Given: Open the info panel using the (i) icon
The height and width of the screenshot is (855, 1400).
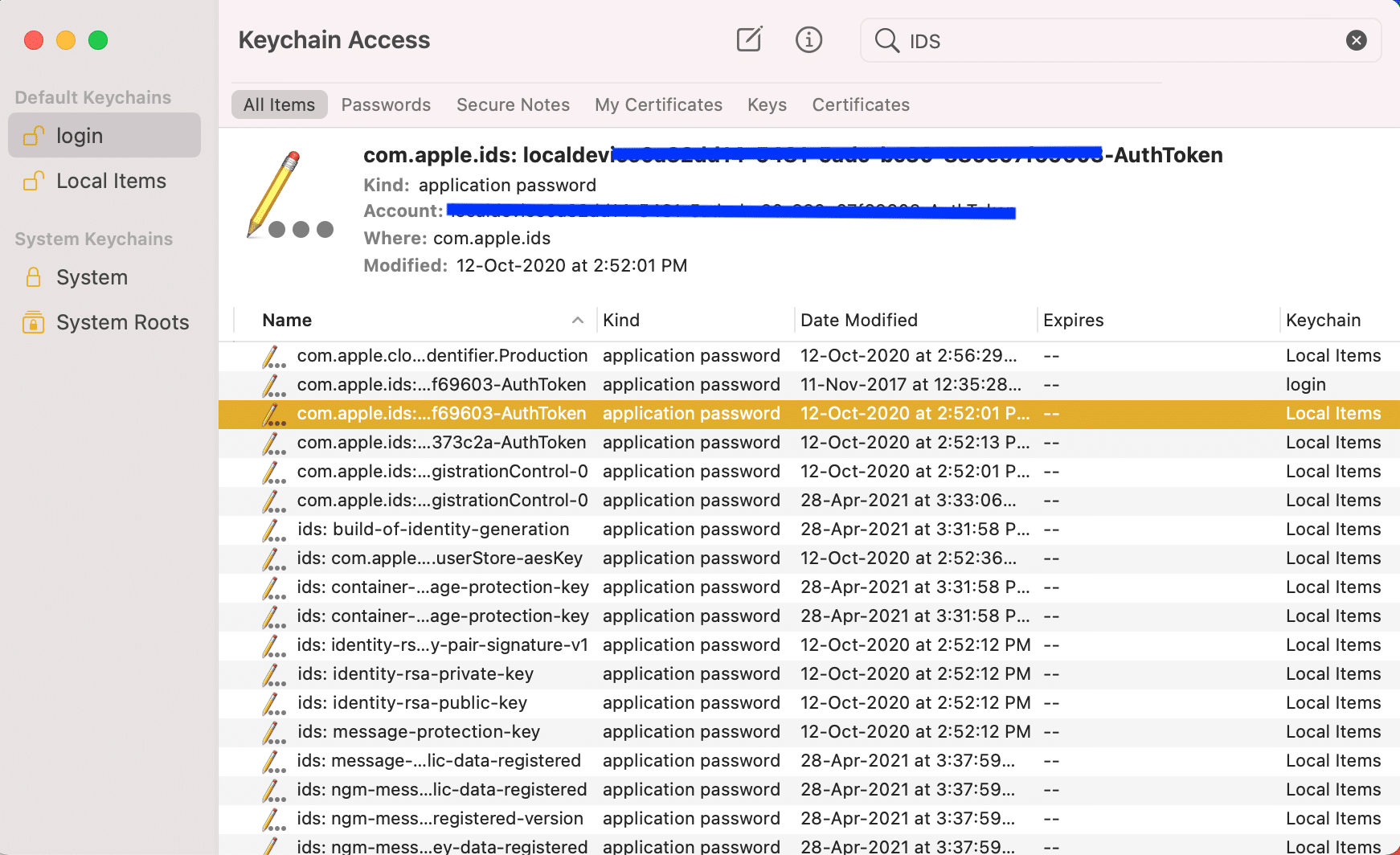Looking at the screenshot, I should click(x=808, y=39).
